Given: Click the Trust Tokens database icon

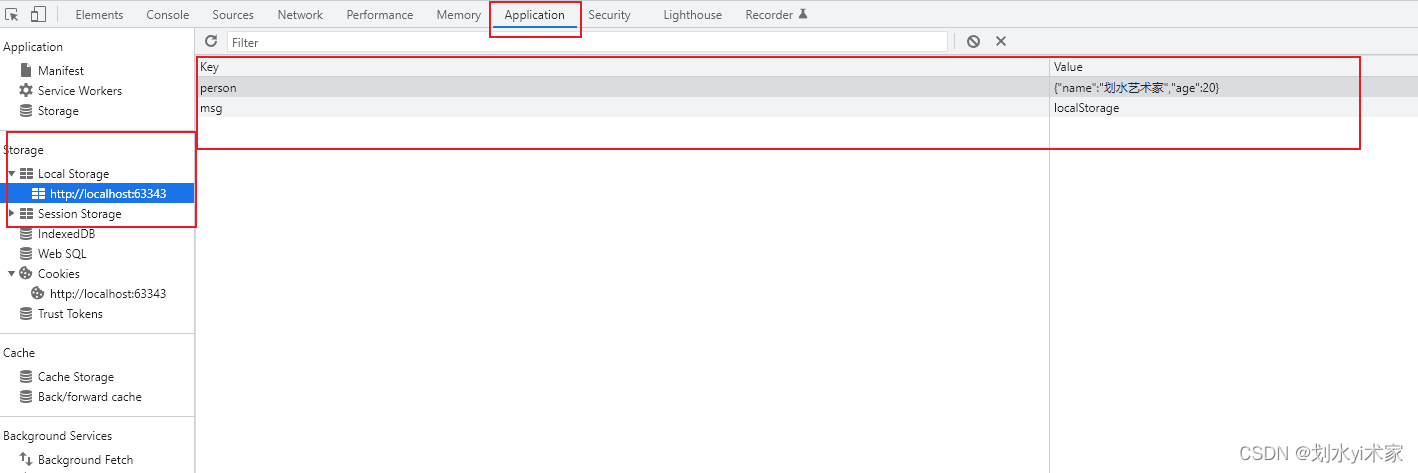Looking at the screenshot, I should [x=26, y=314].
